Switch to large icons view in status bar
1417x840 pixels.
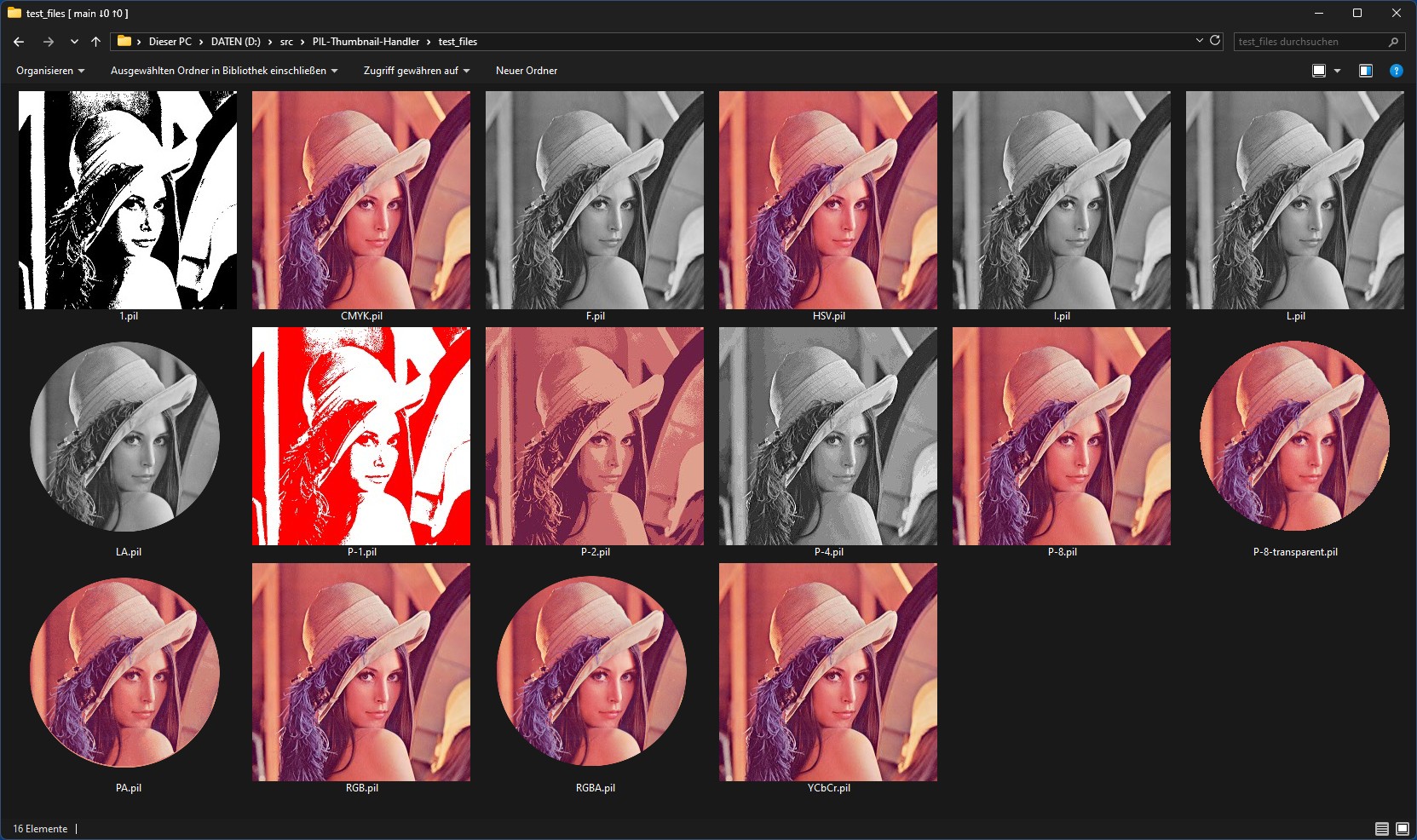(1403, 829)
